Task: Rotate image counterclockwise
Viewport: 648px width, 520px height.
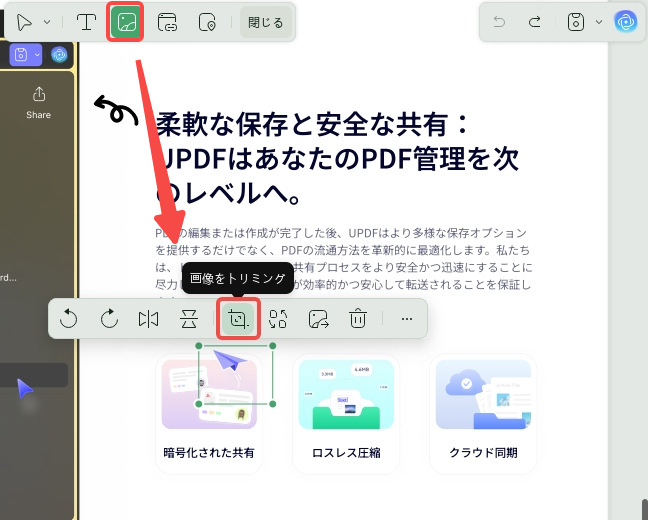Action: click(x=68, y=319)
